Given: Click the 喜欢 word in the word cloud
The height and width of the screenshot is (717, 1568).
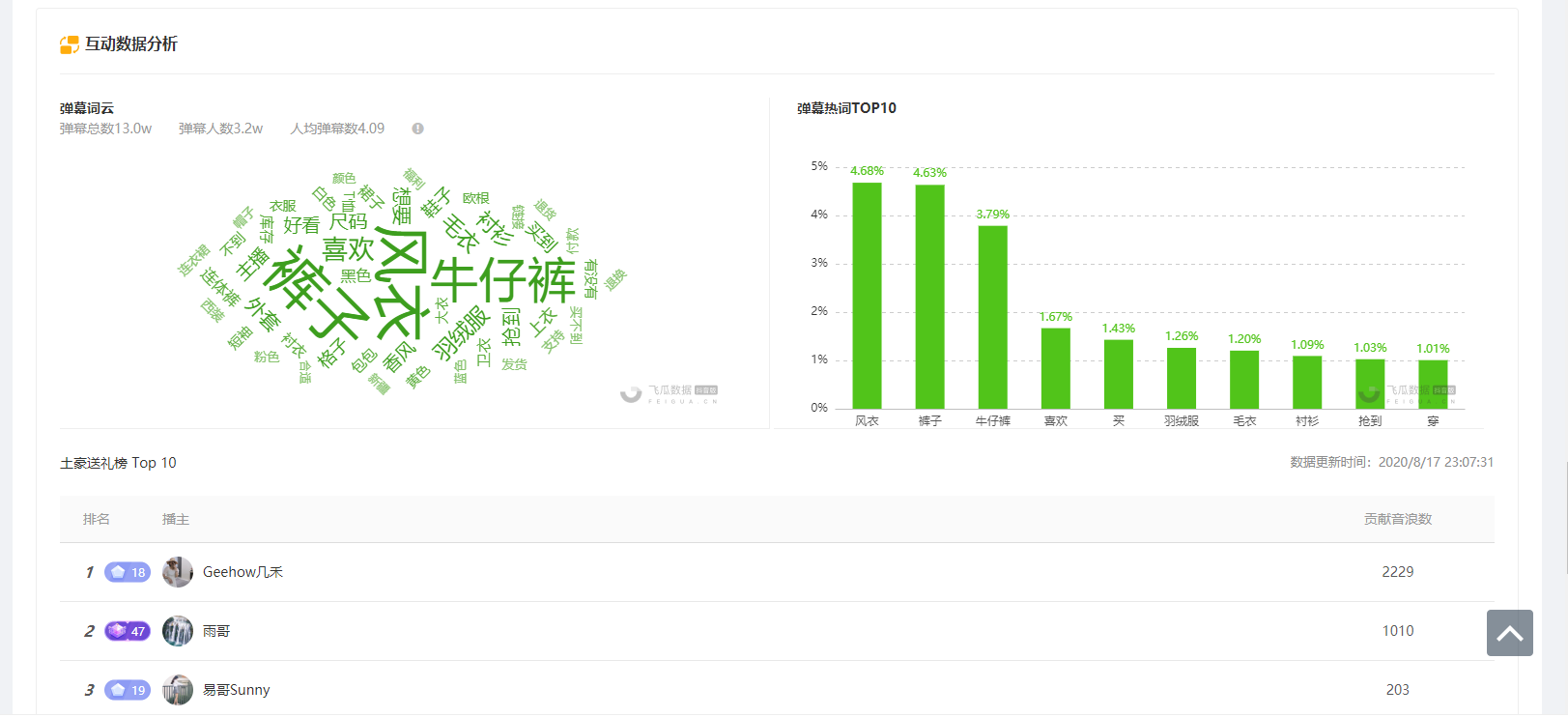Looking at the screenshot, I should click(x=348, y=248).
